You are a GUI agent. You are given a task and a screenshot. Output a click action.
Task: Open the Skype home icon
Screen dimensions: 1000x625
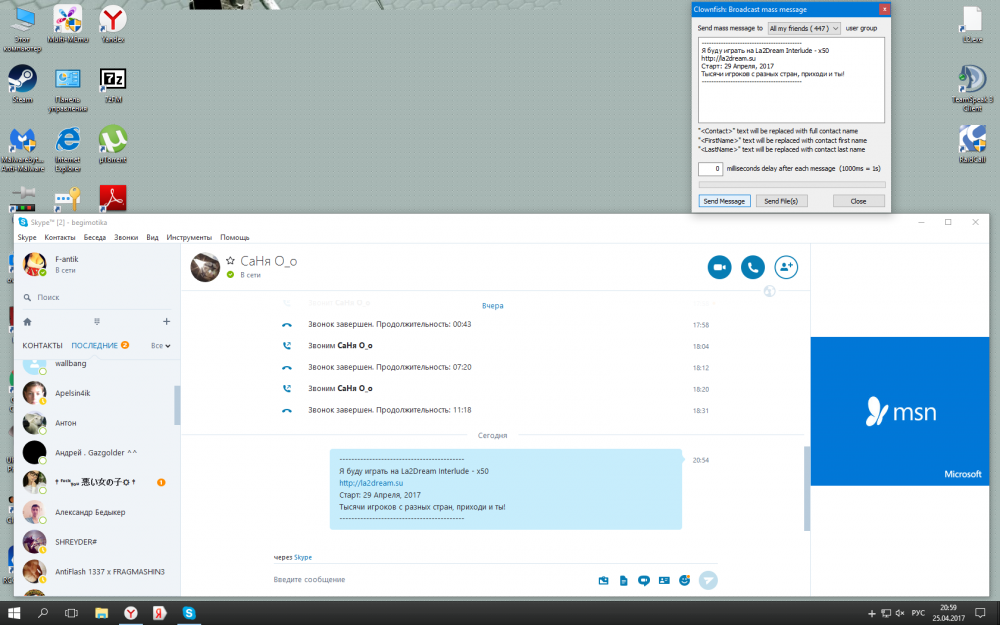click(x=27, y=322)
